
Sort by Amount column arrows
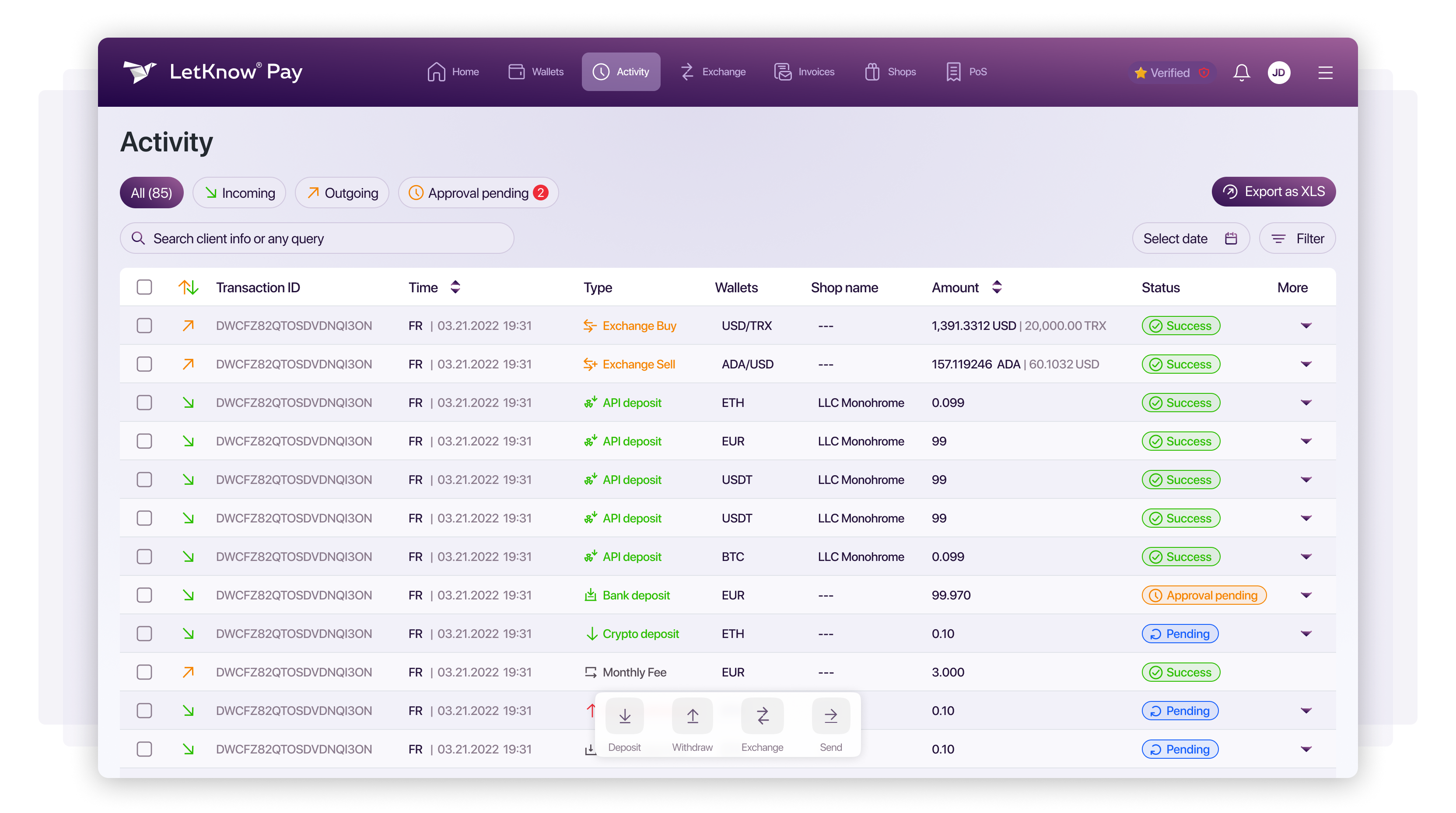point(997,287)
